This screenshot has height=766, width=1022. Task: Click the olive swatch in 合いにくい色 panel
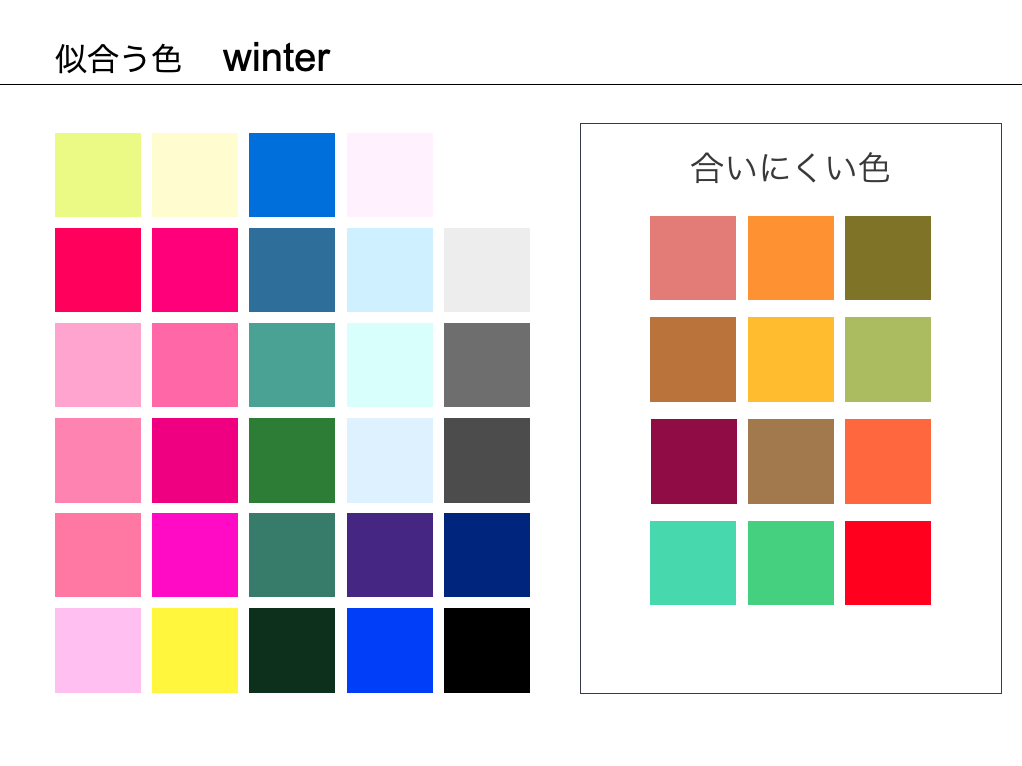click(888, 258)
